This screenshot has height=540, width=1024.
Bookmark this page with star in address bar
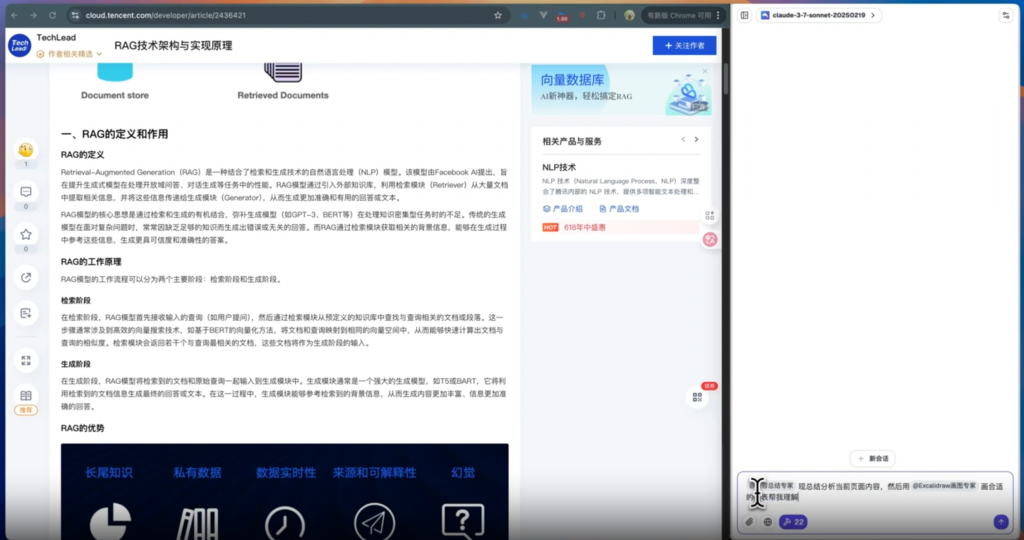[x=498, y=16]
